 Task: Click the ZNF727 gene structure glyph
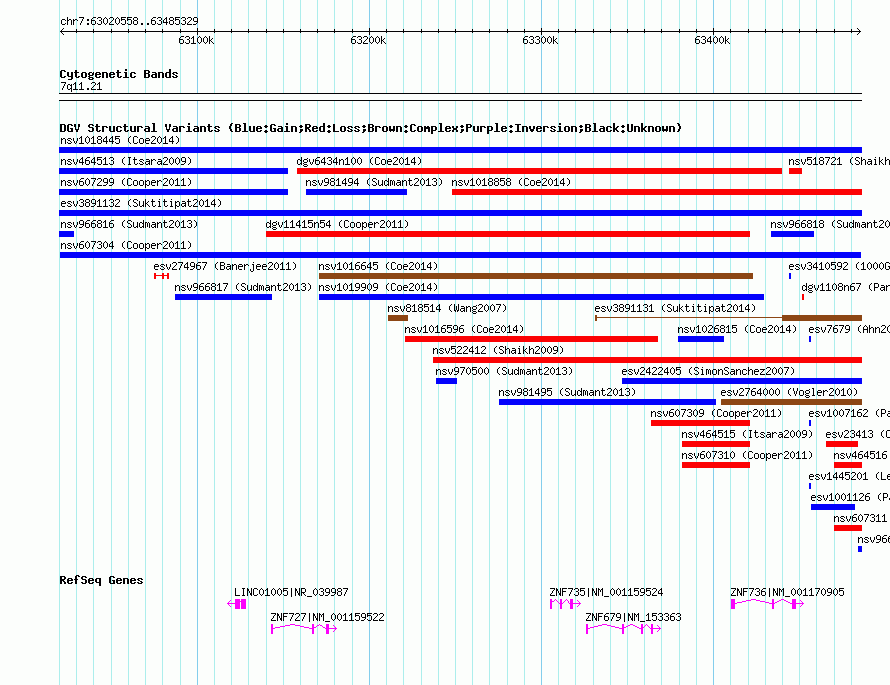point(304,628)
